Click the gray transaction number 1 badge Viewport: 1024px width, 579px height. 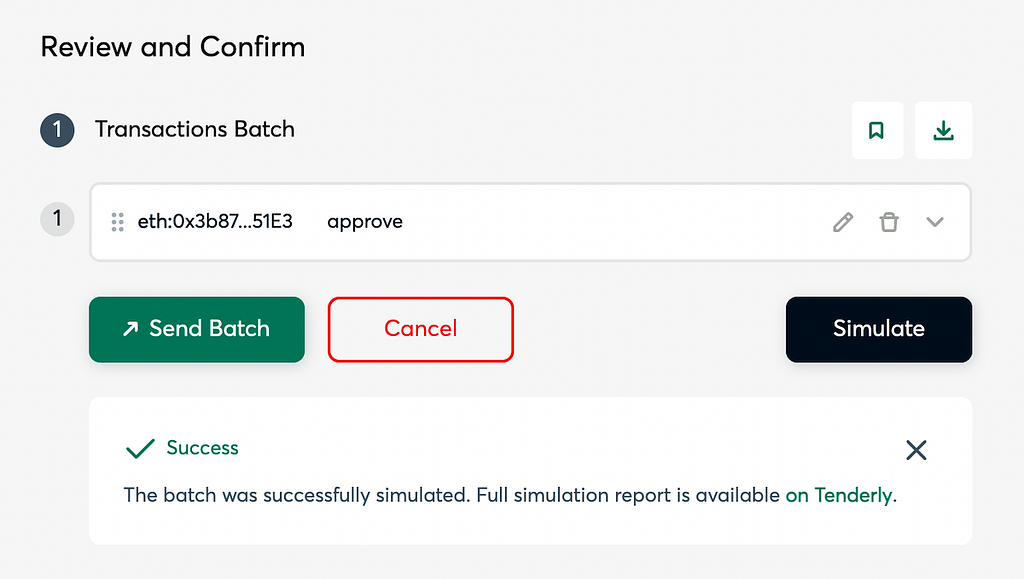57,219
